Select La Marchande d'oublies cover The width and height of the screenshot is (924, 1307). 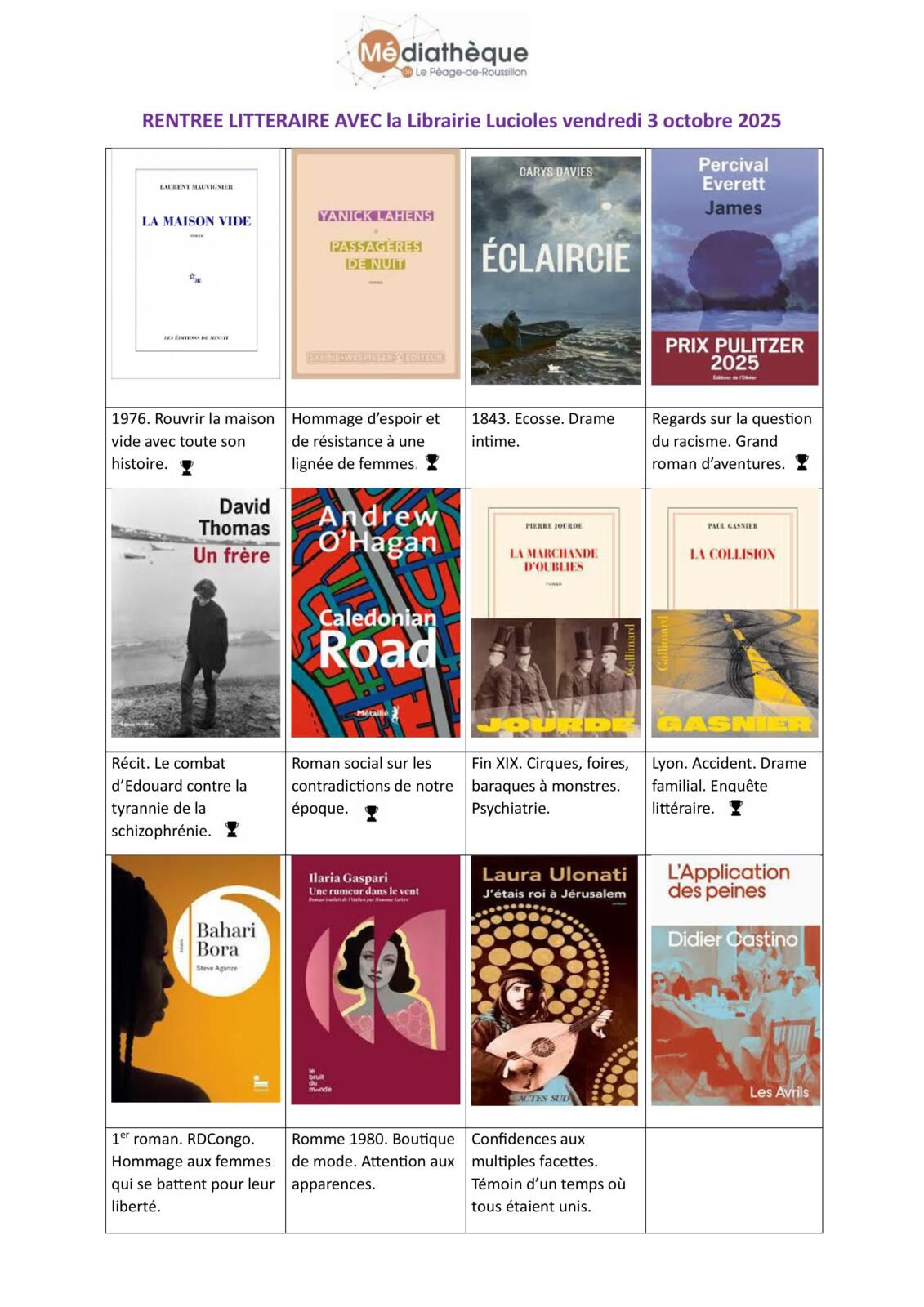point(556,613)
